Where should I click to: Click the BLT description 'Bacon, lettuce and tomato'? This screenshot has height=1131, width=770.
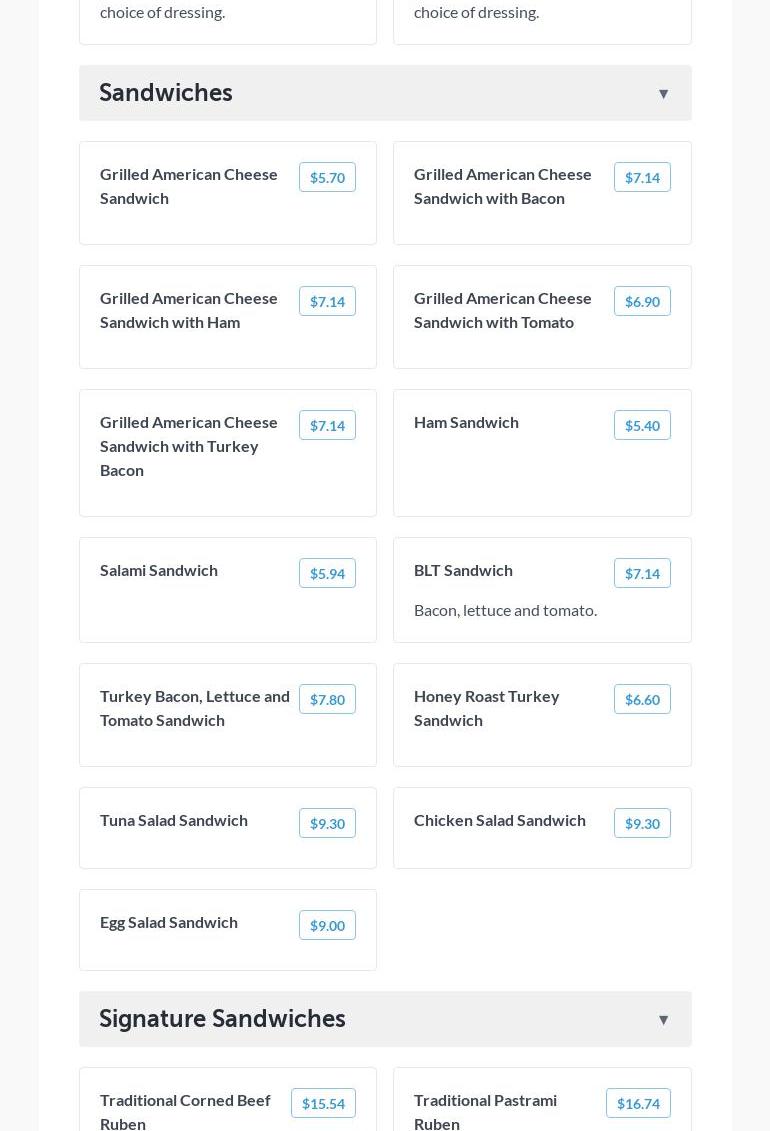(x=505, y=611)
